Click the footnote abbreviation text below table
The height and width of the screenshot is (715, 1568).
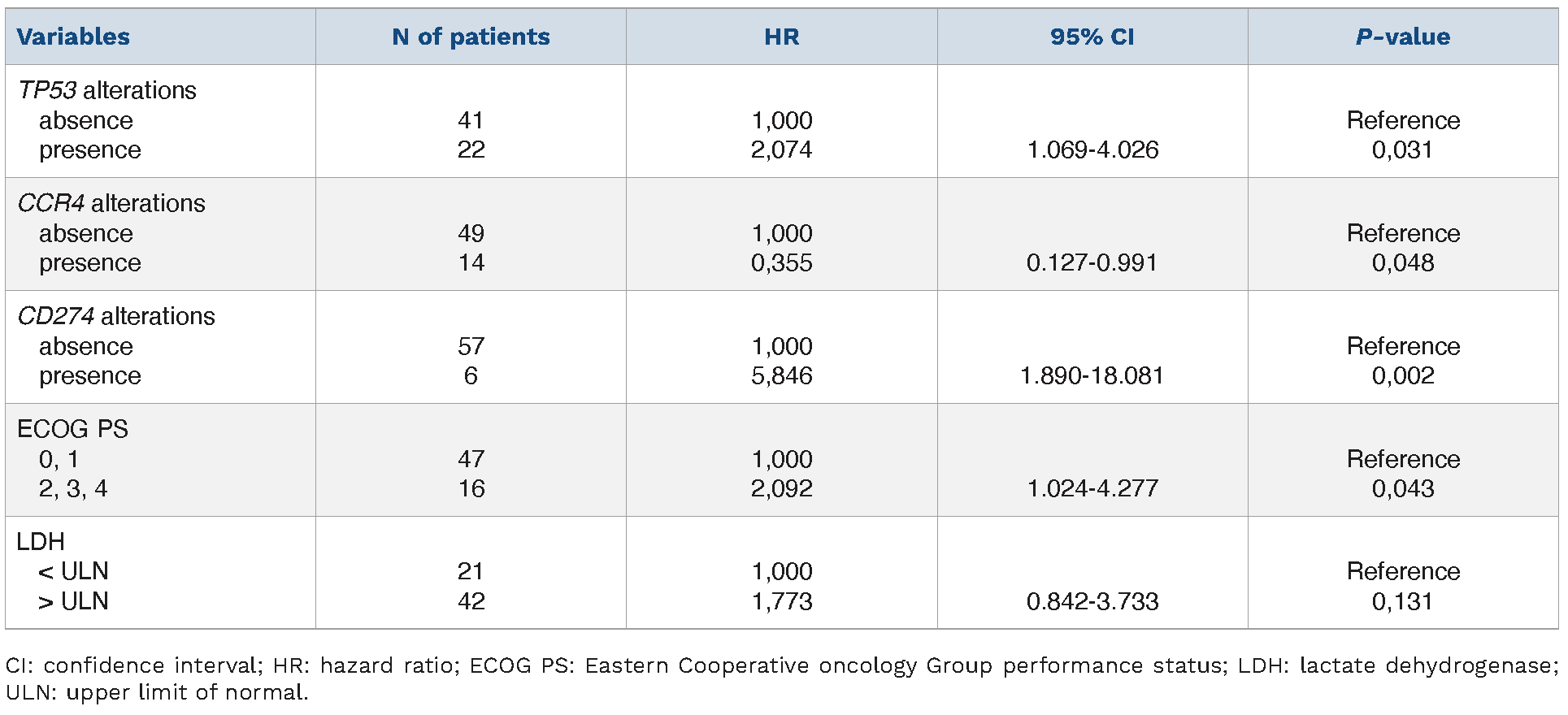pos(780,678)
